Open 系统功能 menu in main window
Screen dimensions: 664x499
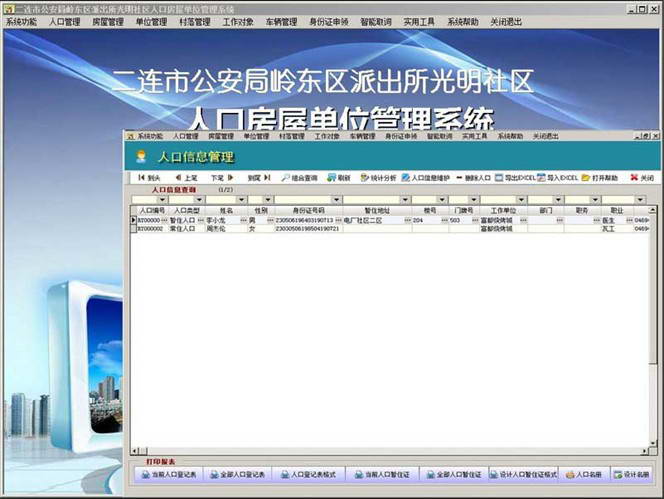tap(21, 22)
